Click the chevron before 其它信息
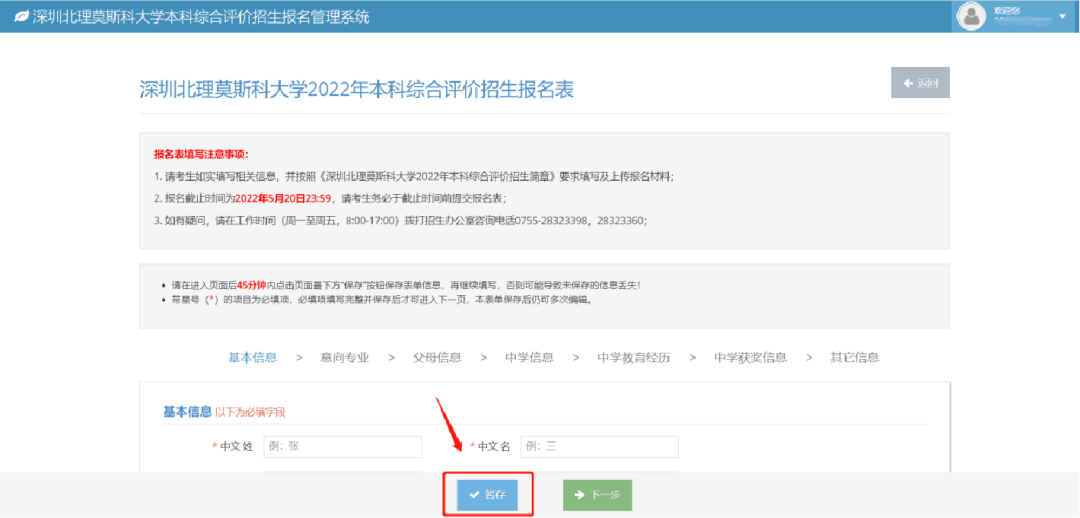This screenshot has height=518, width=1080. pyautogui.click(x=809, y=357)
